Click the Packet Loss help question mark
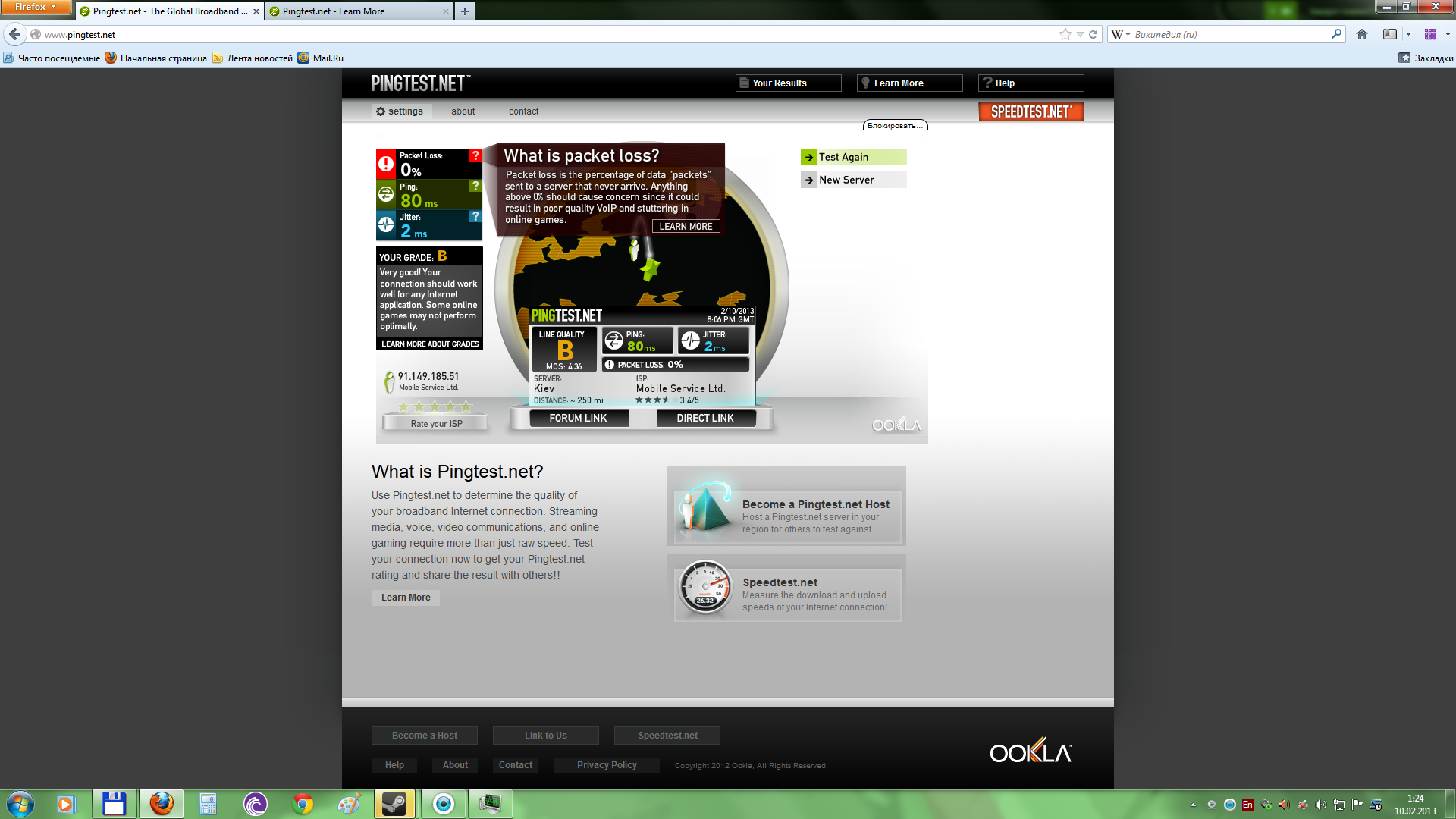The height and width of the screenshot is (819, 1456). pyautogui.click(x=475, y=155)
